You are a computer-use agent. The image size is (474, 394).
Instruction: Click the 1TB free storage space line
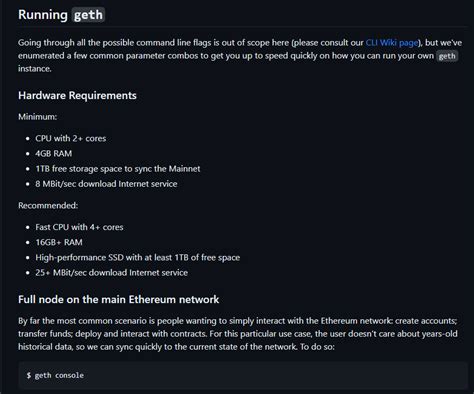tap(118, 169)
